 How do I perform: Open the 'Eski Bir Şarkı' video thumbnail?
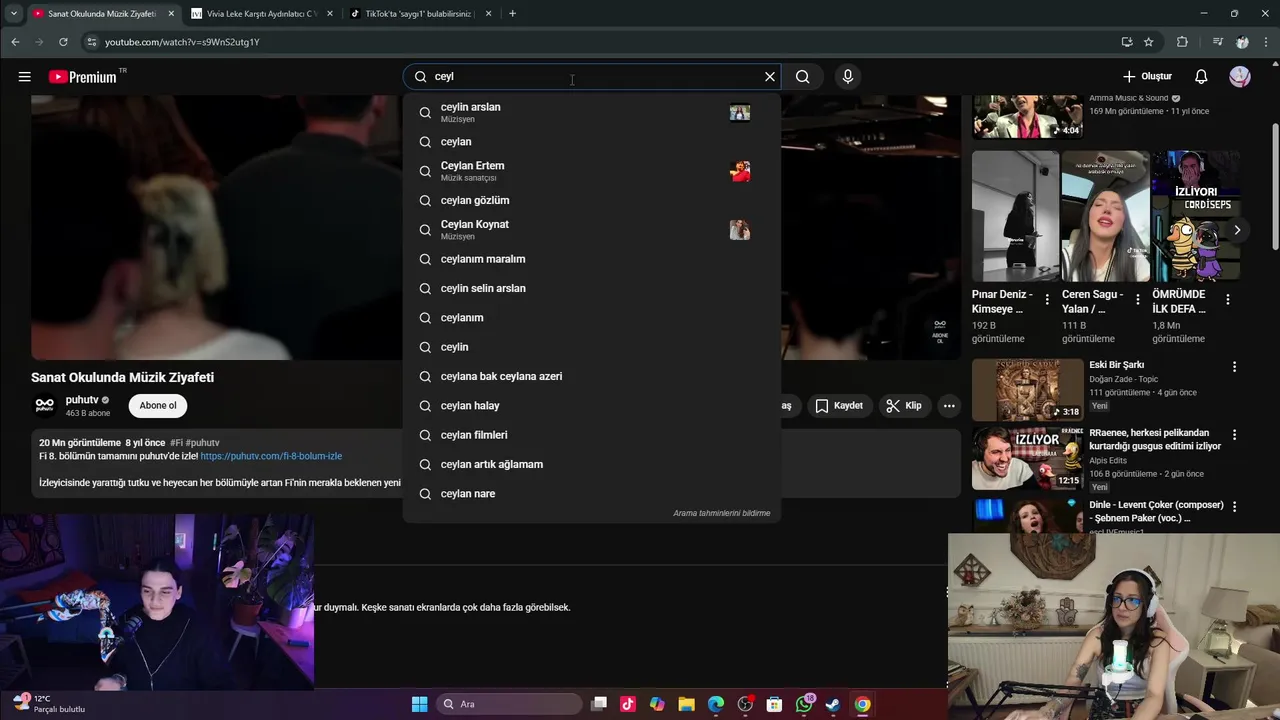(1027, 390)
